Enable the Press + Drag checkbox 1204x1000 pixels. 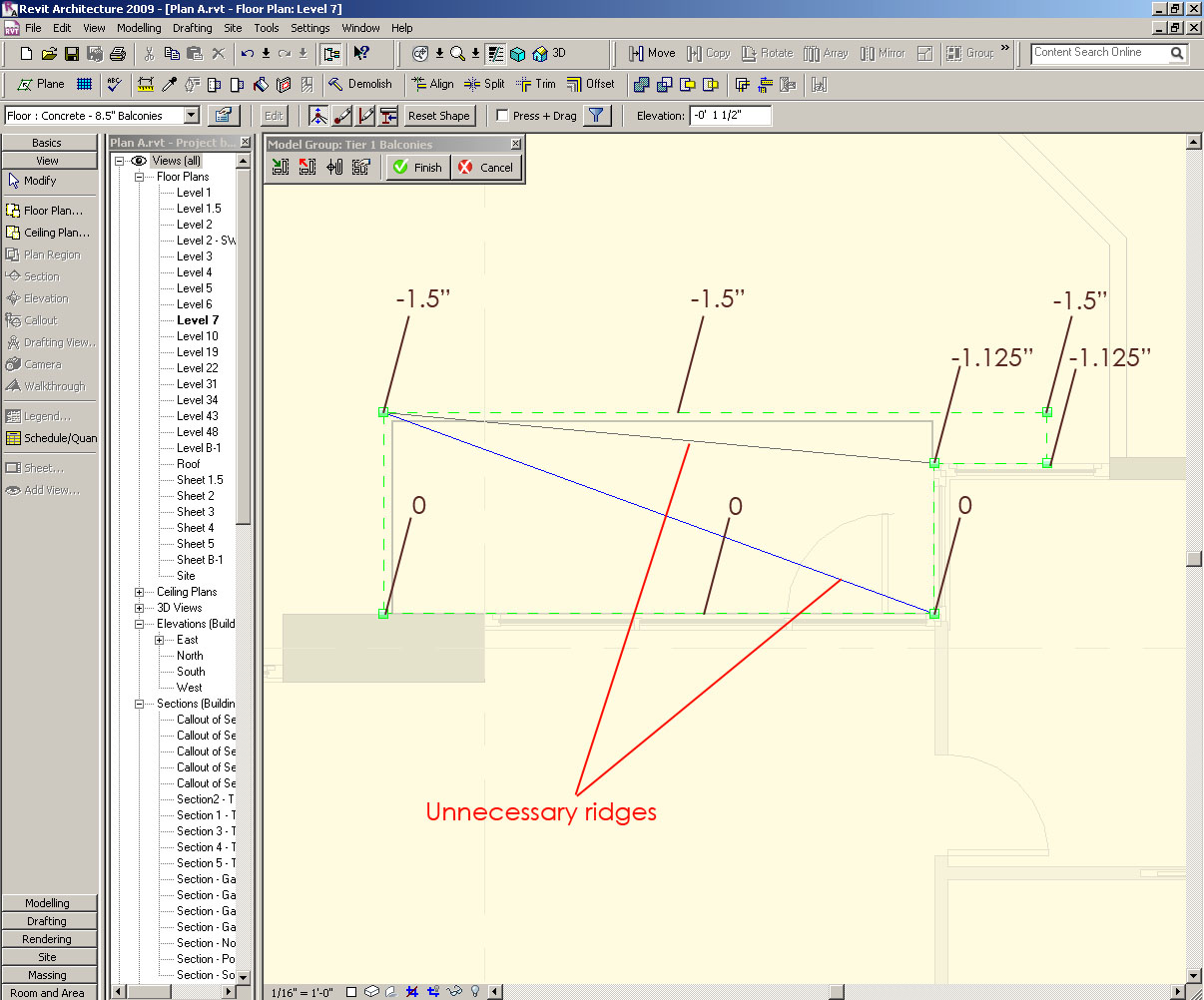pos(503,116)
